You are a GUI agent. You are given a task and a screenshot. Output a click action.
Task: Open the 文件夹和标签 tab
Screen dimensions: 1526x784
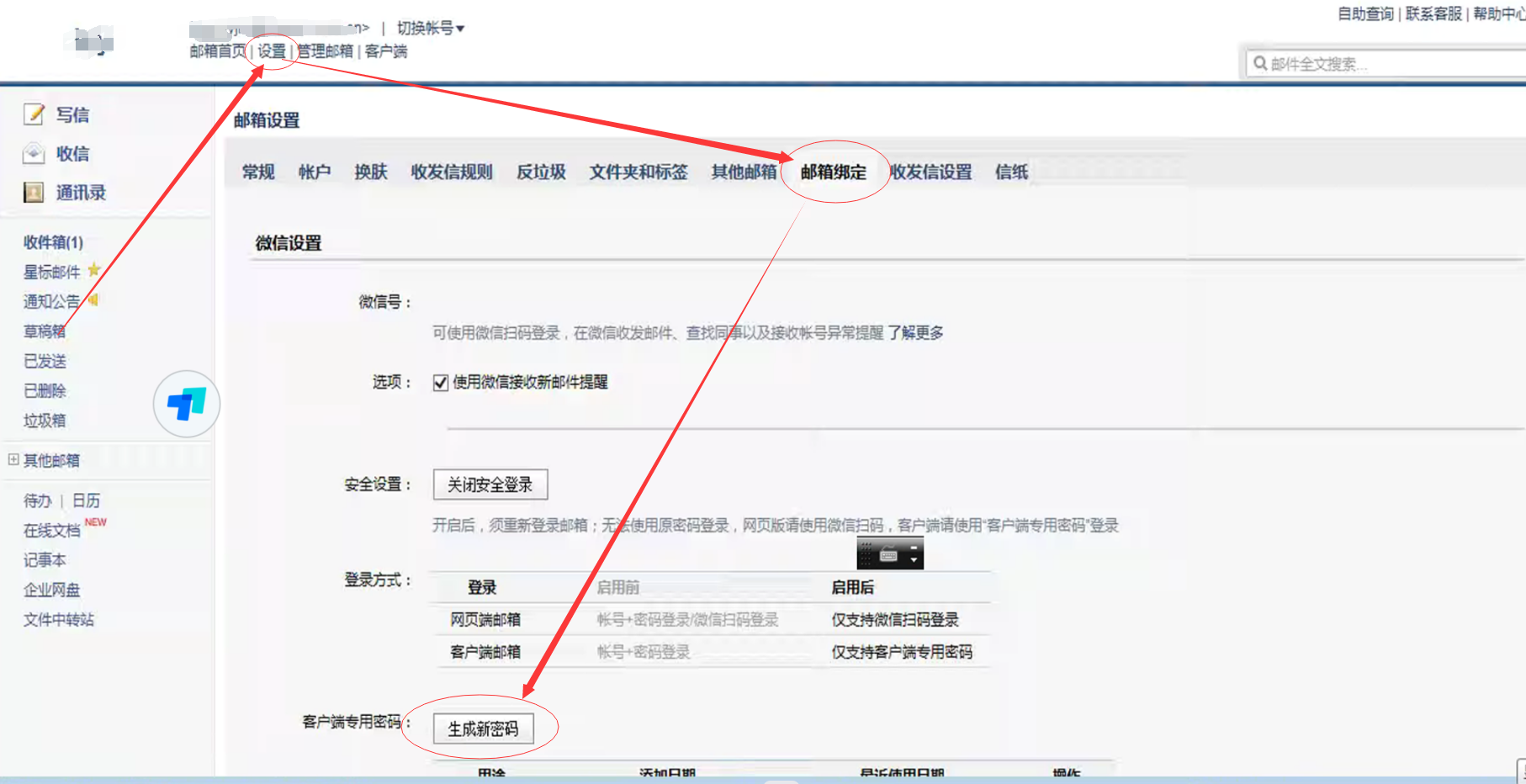click(638, 172)
